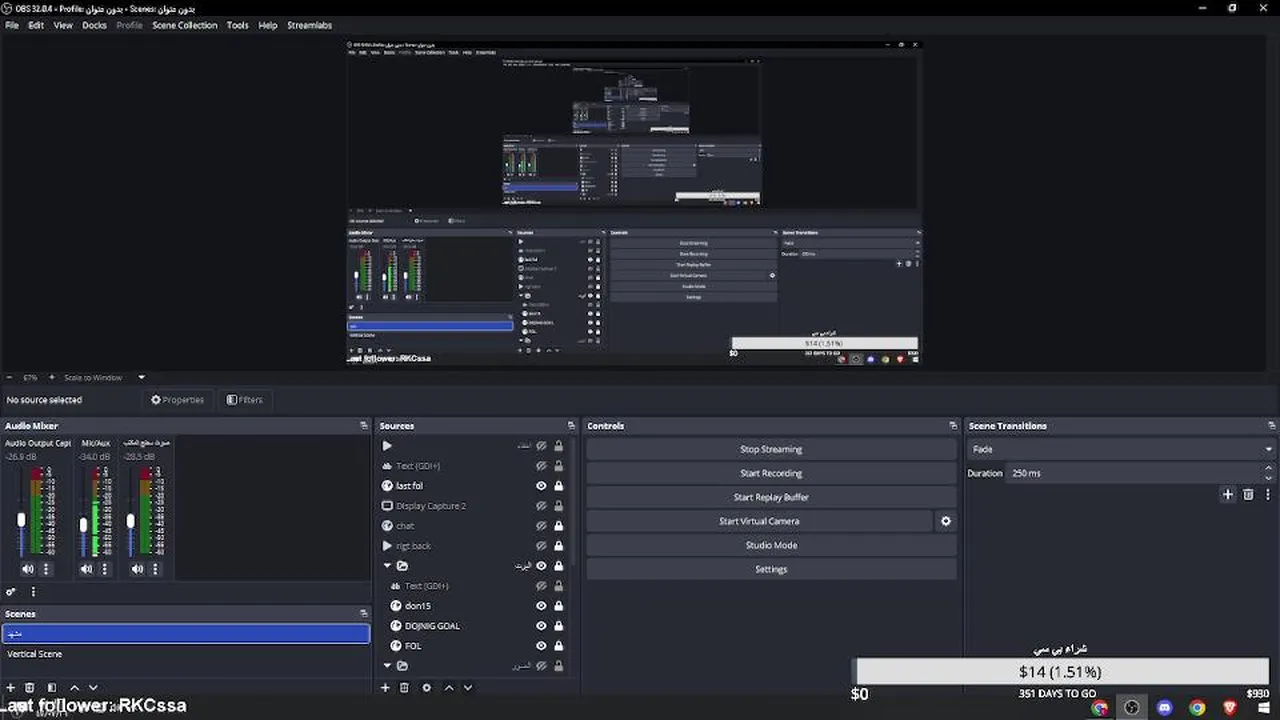Screen dimensions: 1280x720
Task: Hide the last fol source
Action: tap(541, 486)
